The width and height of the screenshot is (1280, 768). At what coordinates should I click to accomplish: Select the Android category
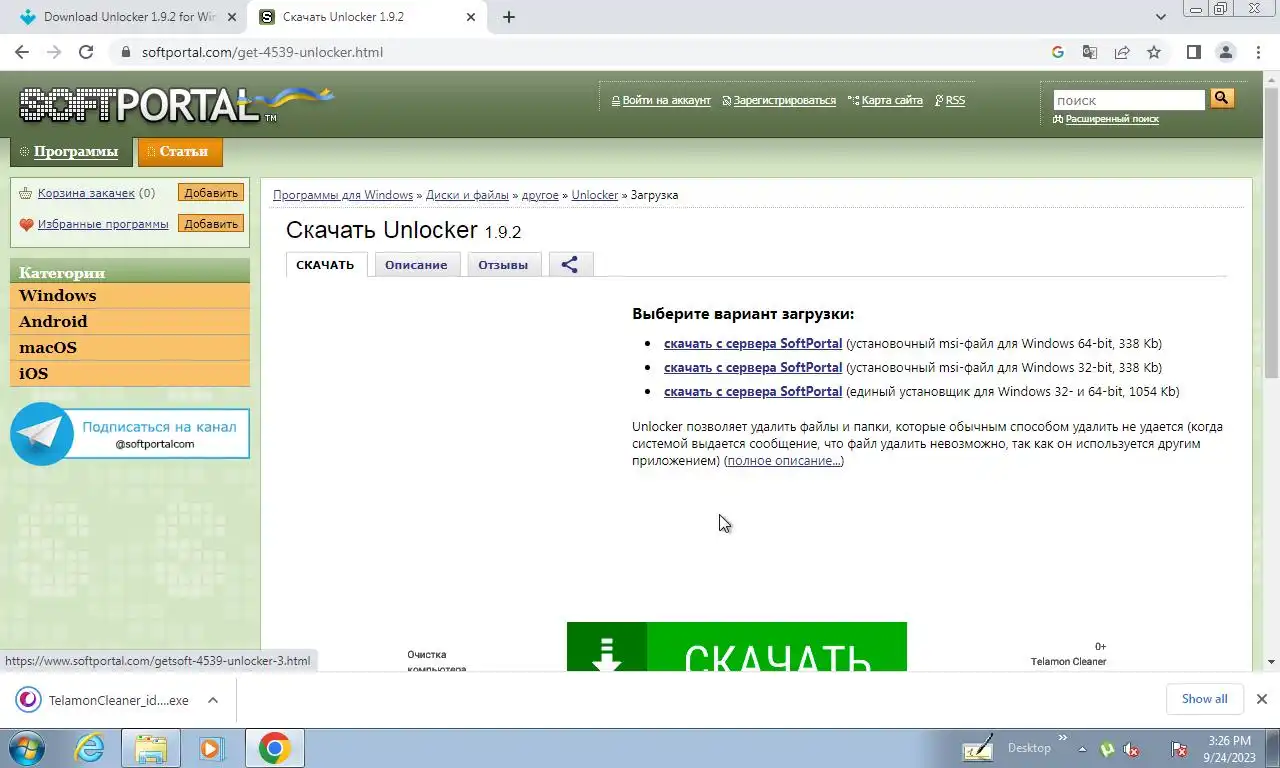click(130, 322)
